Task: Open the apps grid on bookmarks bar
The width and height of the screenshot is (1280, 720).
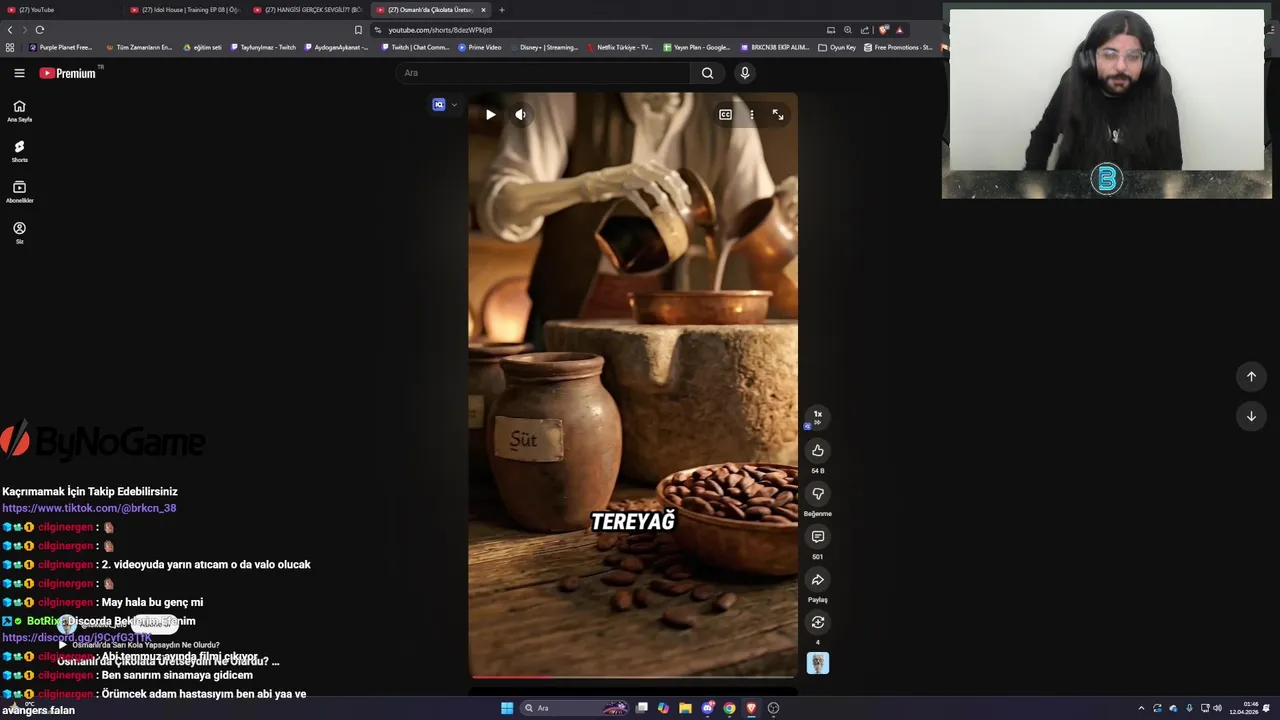Action: 10,47
